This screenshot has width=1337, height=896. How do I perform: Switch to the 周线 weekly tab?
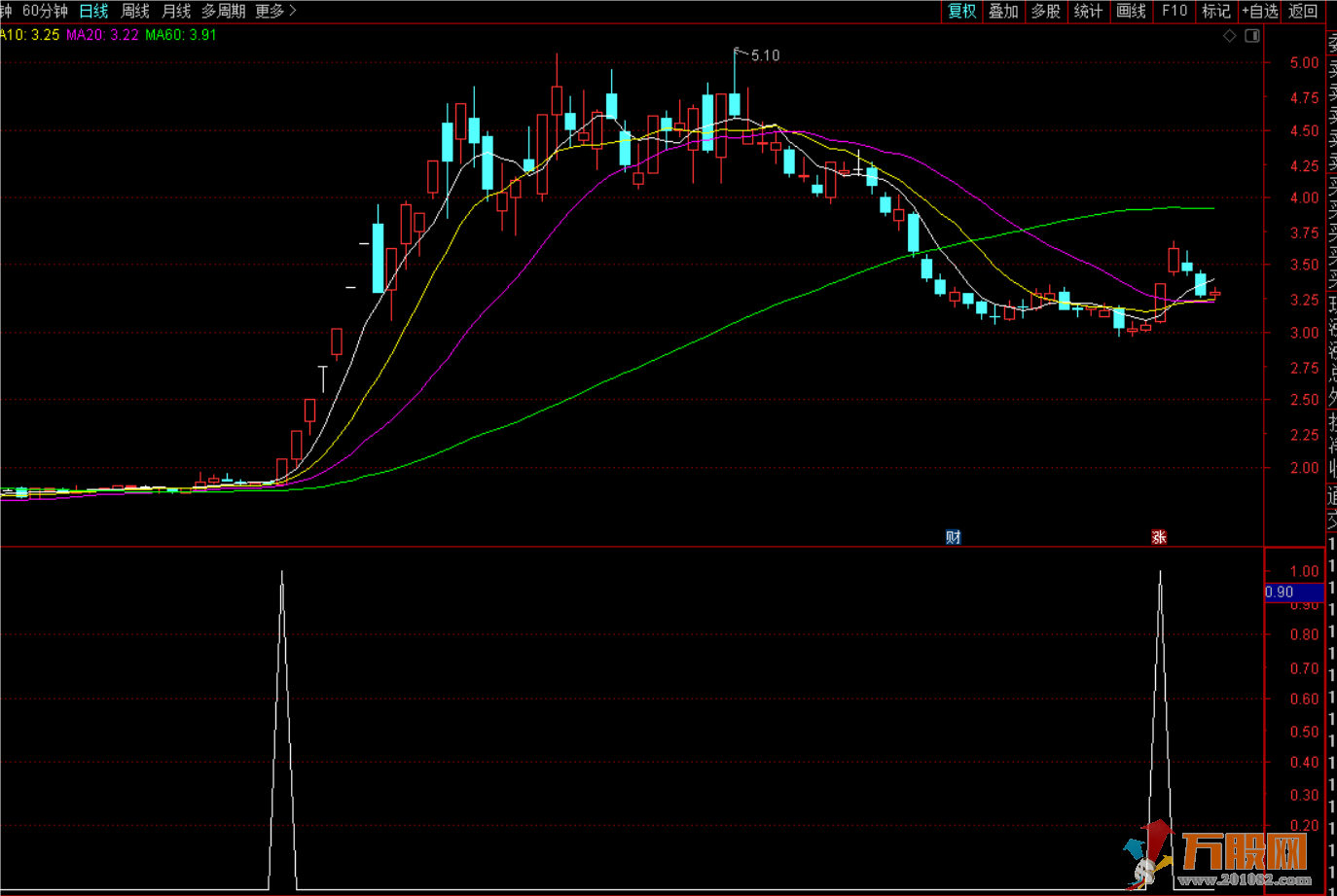pos(134,11)
